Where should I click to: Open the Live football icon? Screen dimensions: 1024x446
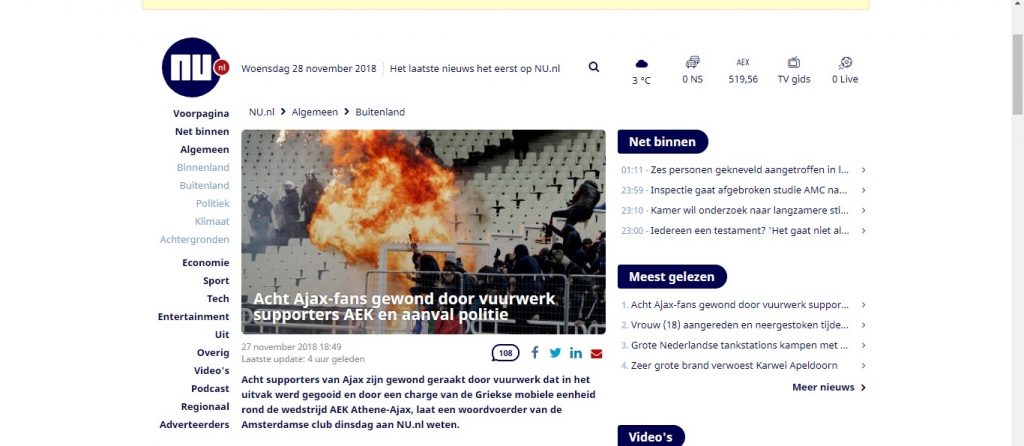pos(845,63)
